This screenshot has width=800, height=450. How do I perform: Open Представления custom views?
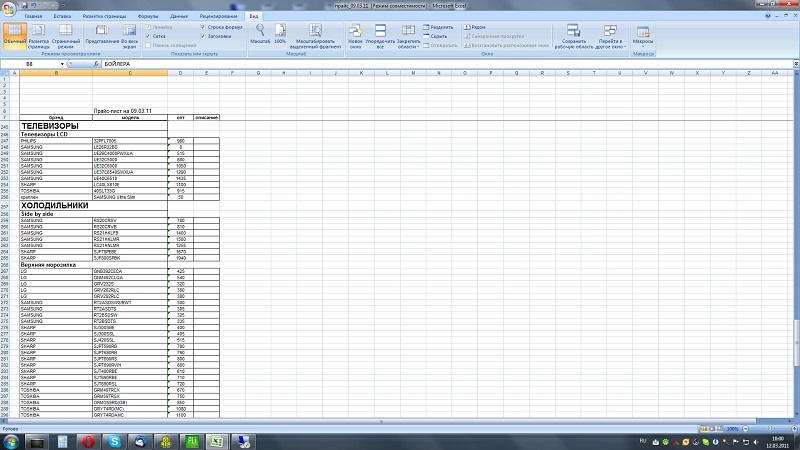tap(102, 36)
